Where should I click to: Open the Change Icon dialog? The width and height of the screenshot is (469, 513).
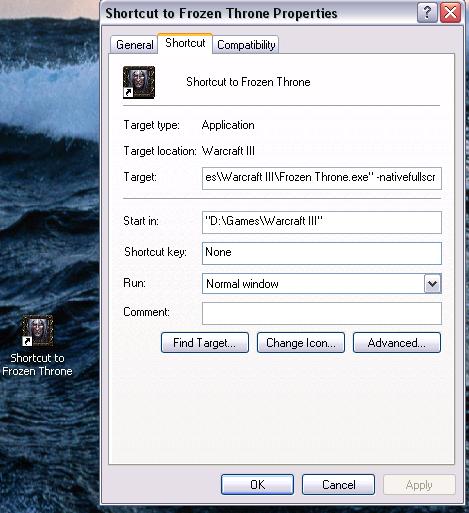(x=301, y=343)
